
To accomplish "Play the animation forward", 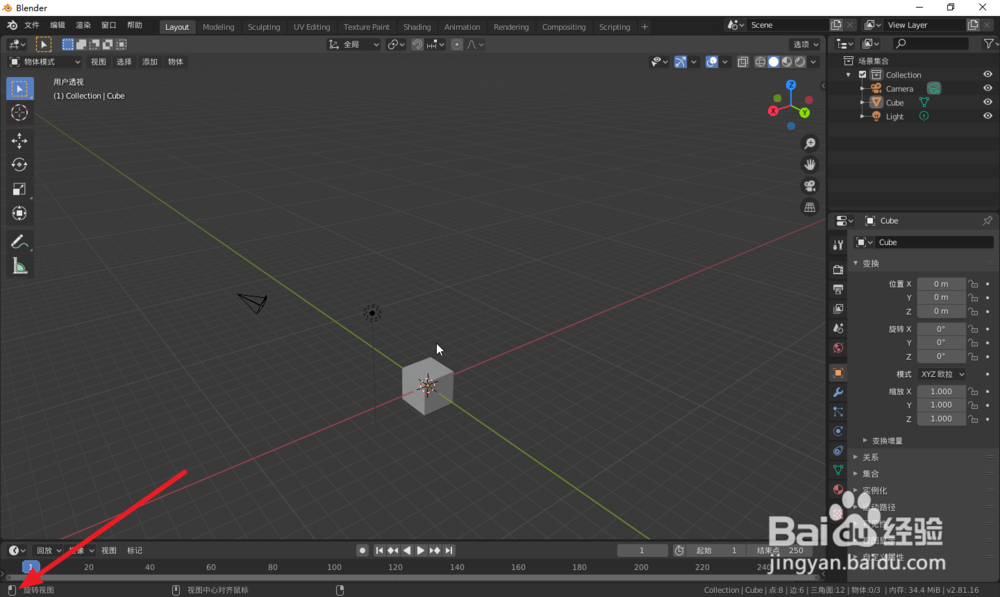I will point(421,550).
